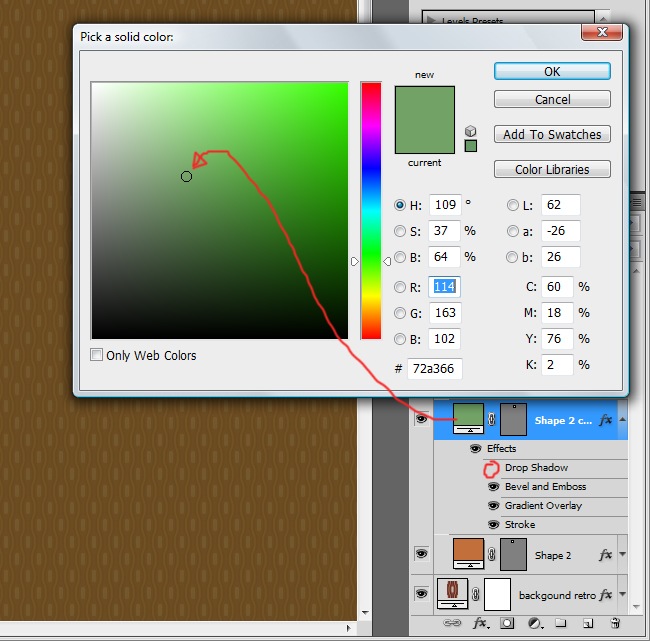Click the chain link icon on Shape 2 layer
650x641 pixels.
click(x=492, y=554)
